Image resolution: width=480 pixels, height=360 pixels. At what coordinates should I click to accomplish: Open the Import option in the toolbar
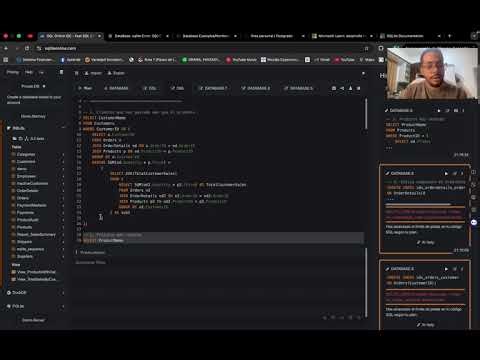(x=93, y=73)
